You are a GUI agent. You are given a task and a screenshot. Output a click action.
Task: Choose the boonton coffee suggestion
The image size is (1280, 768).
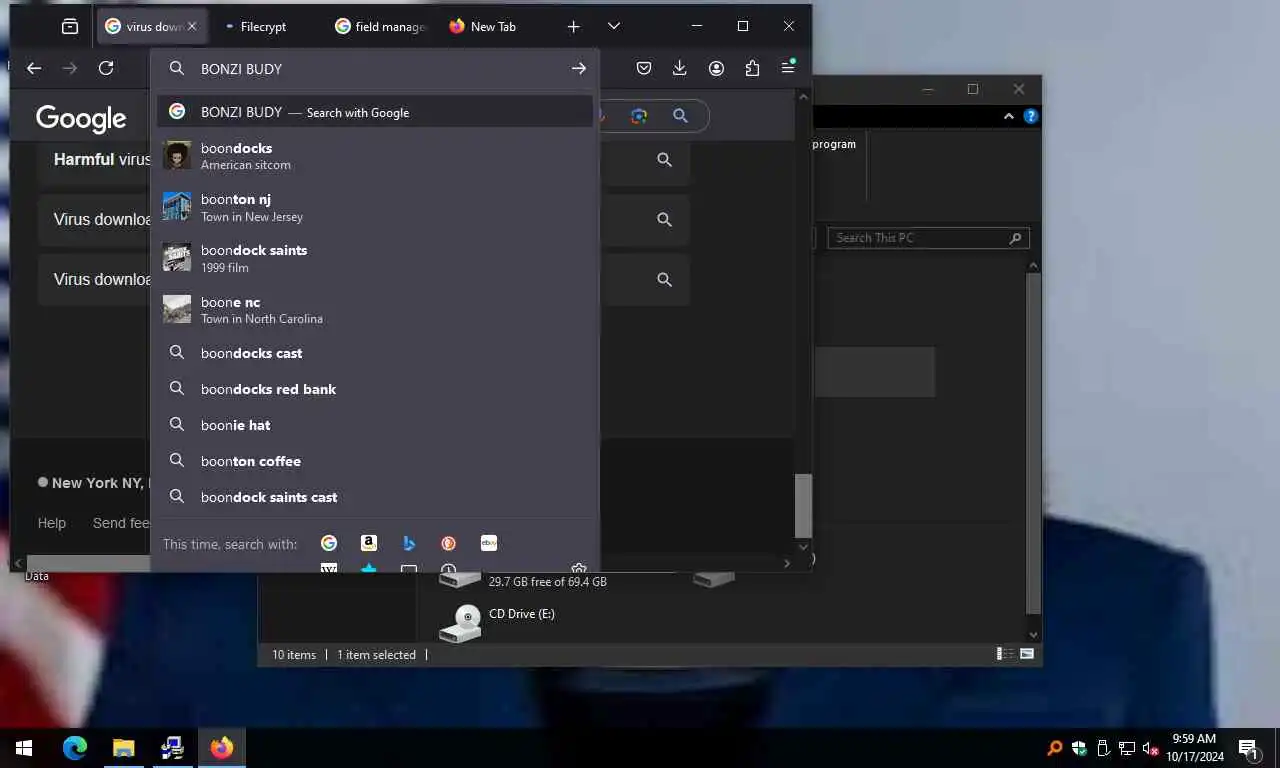pos(375,461)
